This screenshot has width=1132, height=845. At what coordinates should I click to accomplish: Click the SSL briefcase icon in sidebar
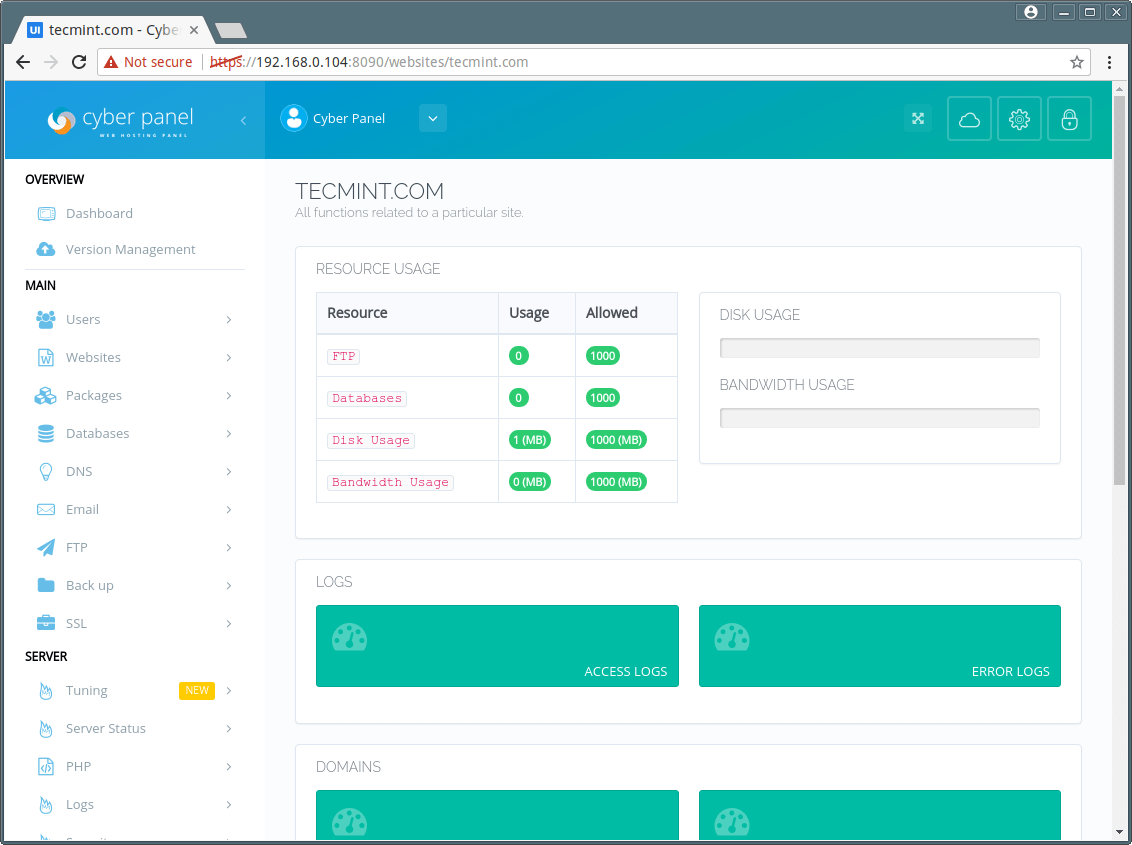coord(46,623)
